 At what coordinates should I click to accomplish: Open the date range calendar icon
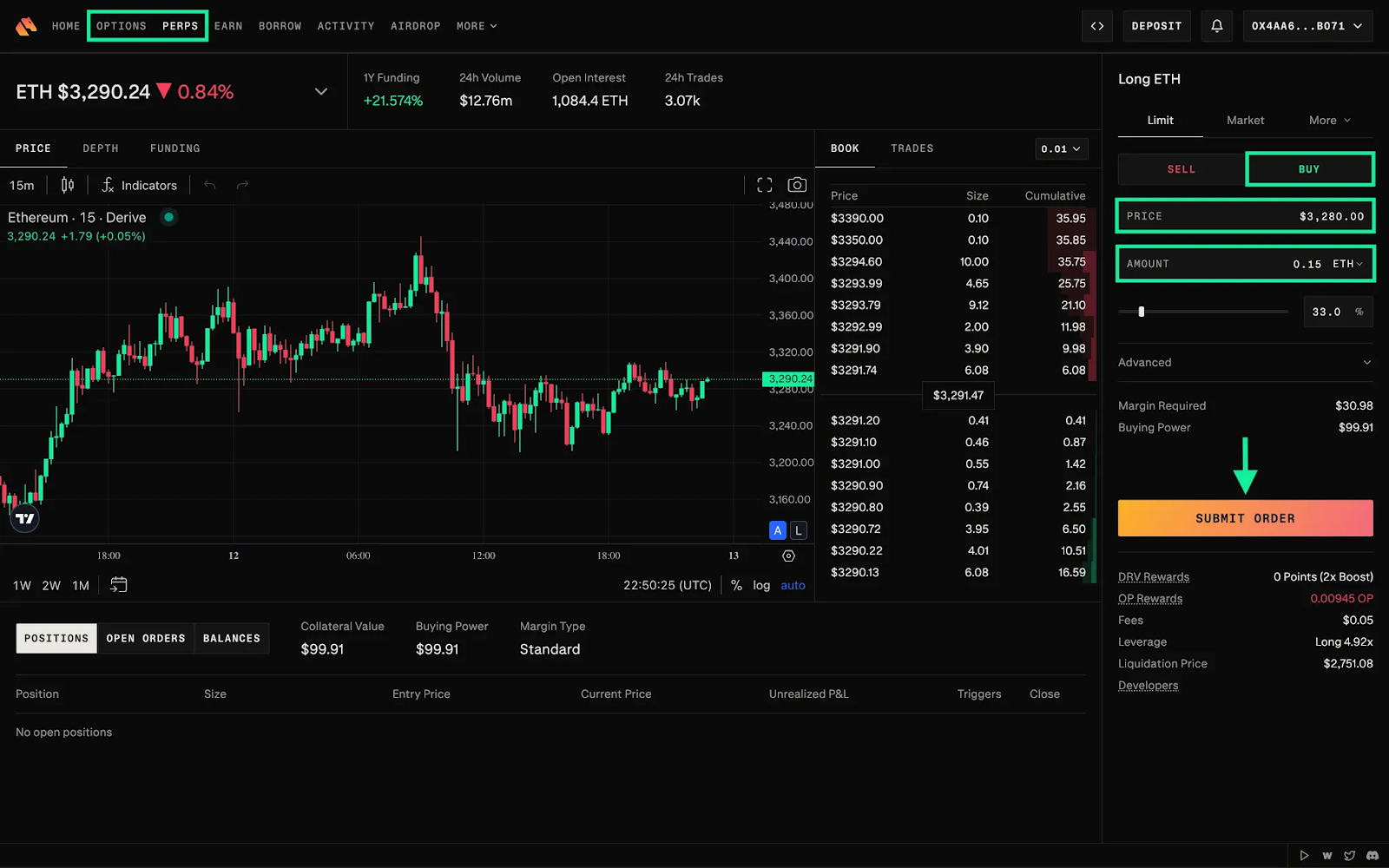(x=119, y=585)
